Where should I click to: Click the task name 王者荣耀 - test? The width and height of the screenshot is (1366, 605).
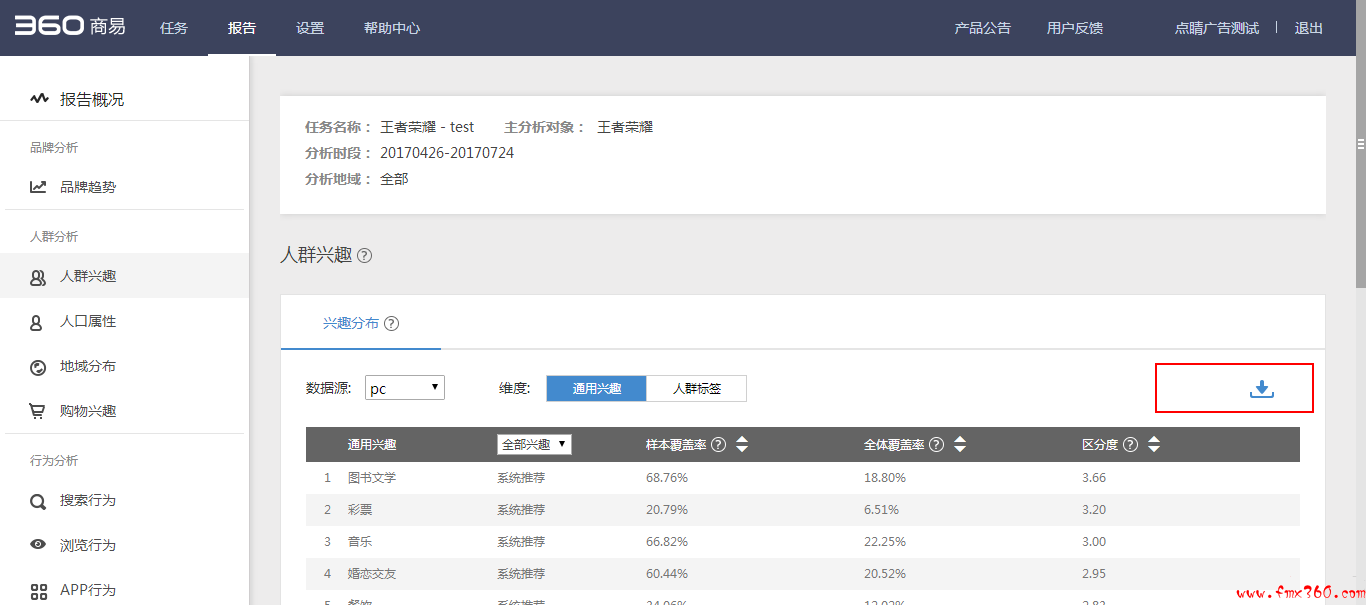(x=427, y=127)
